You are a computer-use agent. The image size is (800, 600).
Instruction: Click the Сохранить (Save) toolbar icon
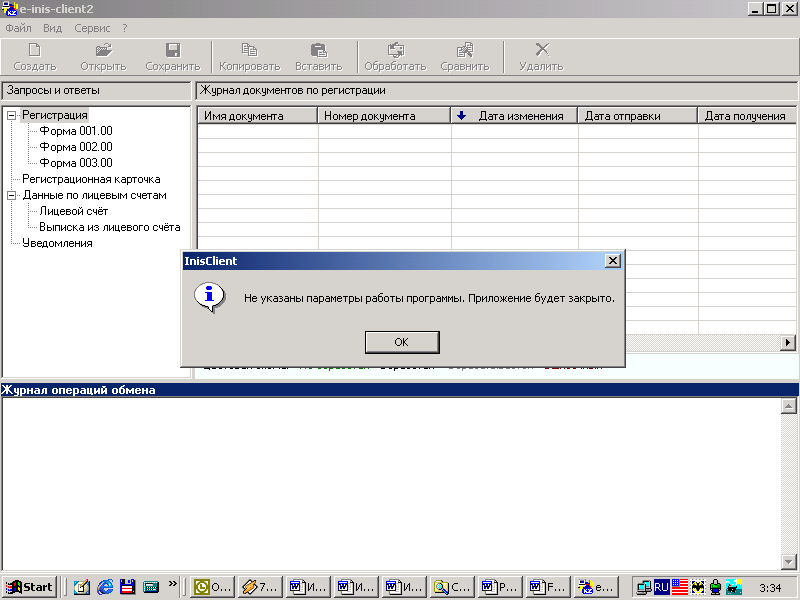click(x=173, y=50)
